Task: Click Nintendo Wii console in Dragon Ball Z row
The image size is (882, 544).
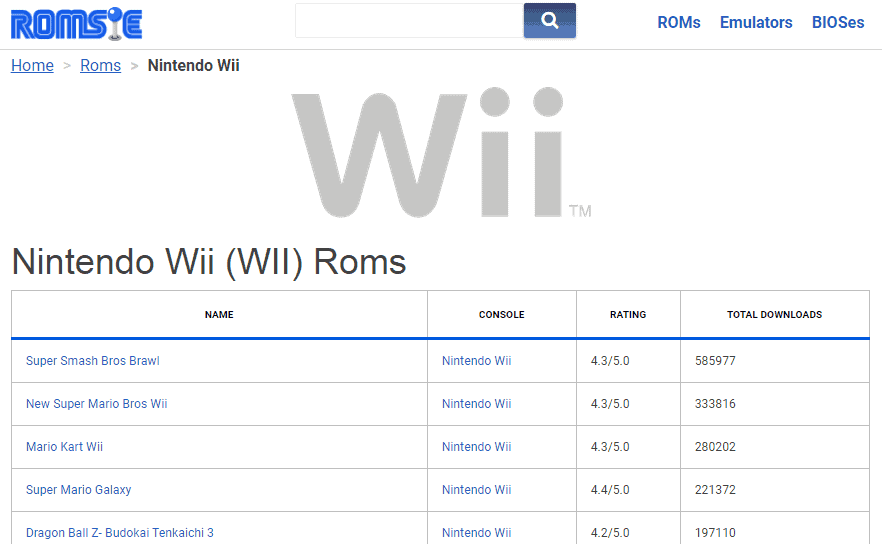Action: click(476, 533)
